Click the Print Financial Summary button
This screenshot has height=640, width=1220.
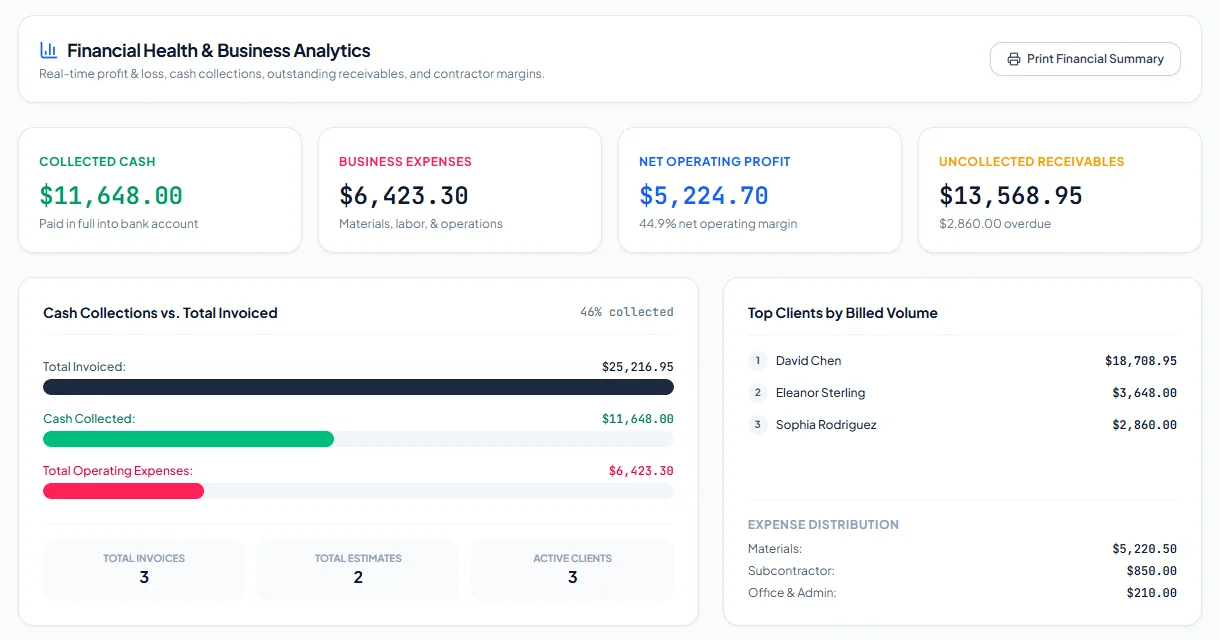(1085, 59)
